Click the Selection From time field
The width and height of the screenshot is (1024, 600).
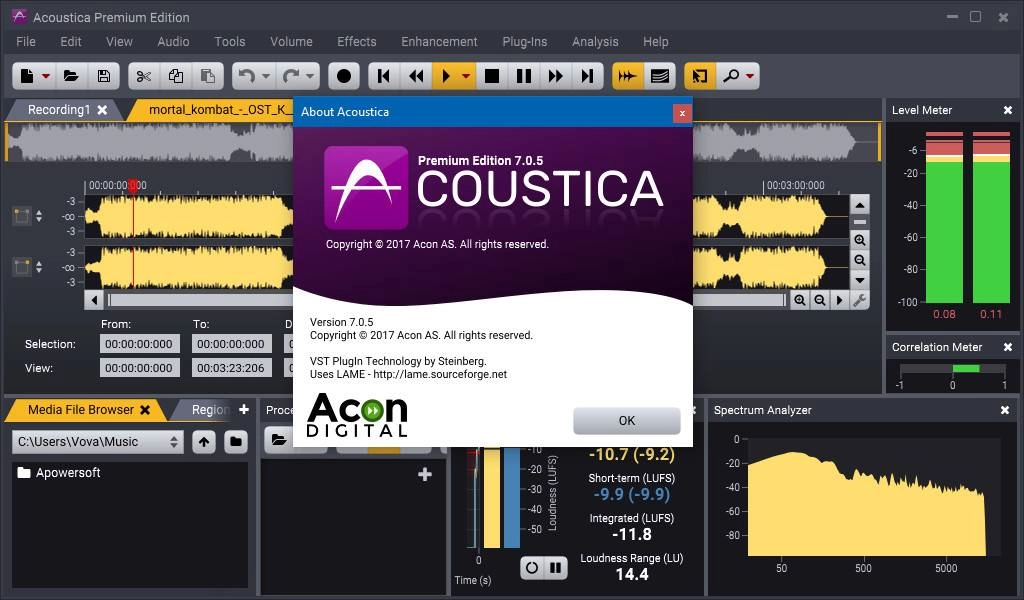[139, 344]
